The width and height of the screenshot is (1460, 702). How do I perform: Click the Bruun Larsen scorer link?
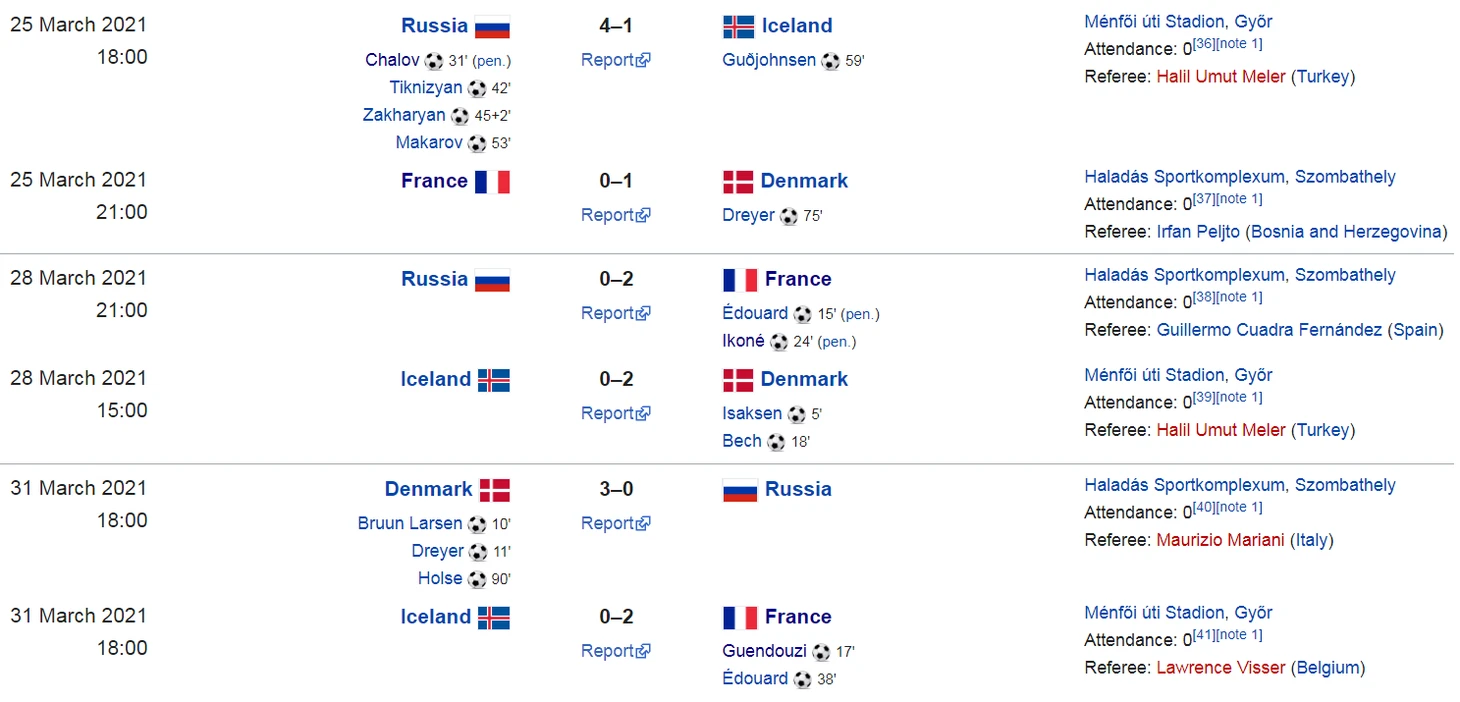pyautogui.click(x=410, y=523)
